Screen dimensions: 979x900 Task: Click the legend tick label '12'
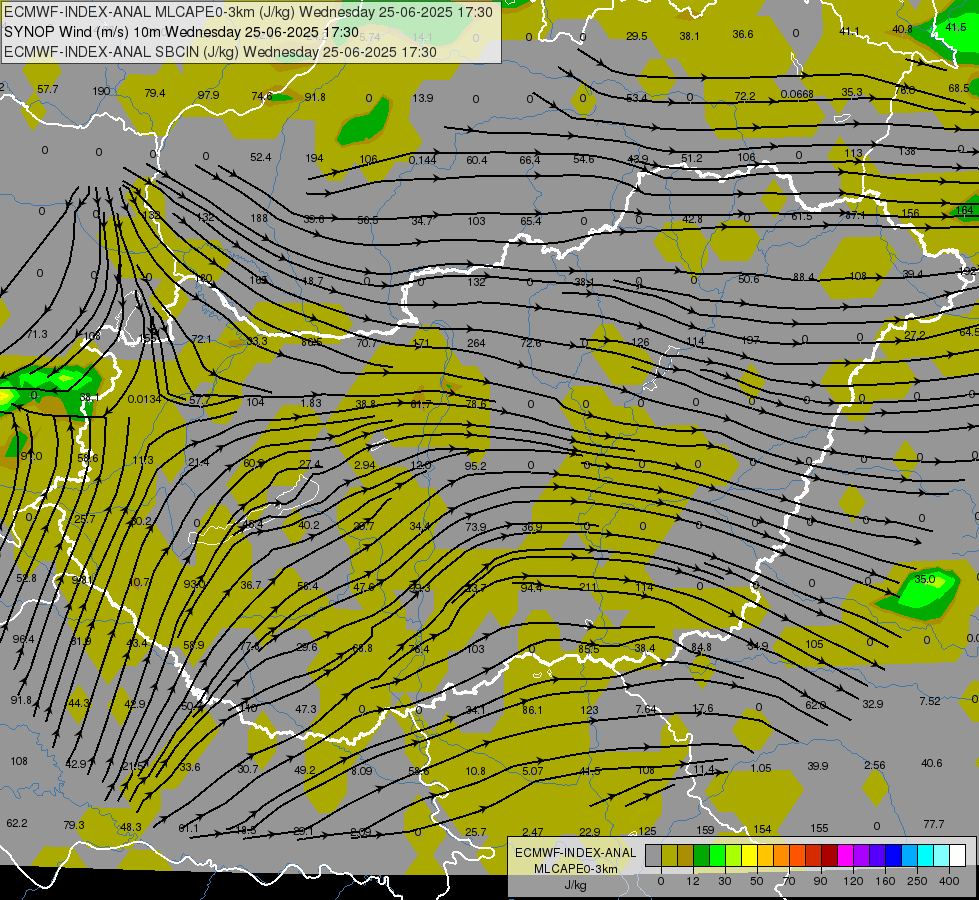[692, 881]
